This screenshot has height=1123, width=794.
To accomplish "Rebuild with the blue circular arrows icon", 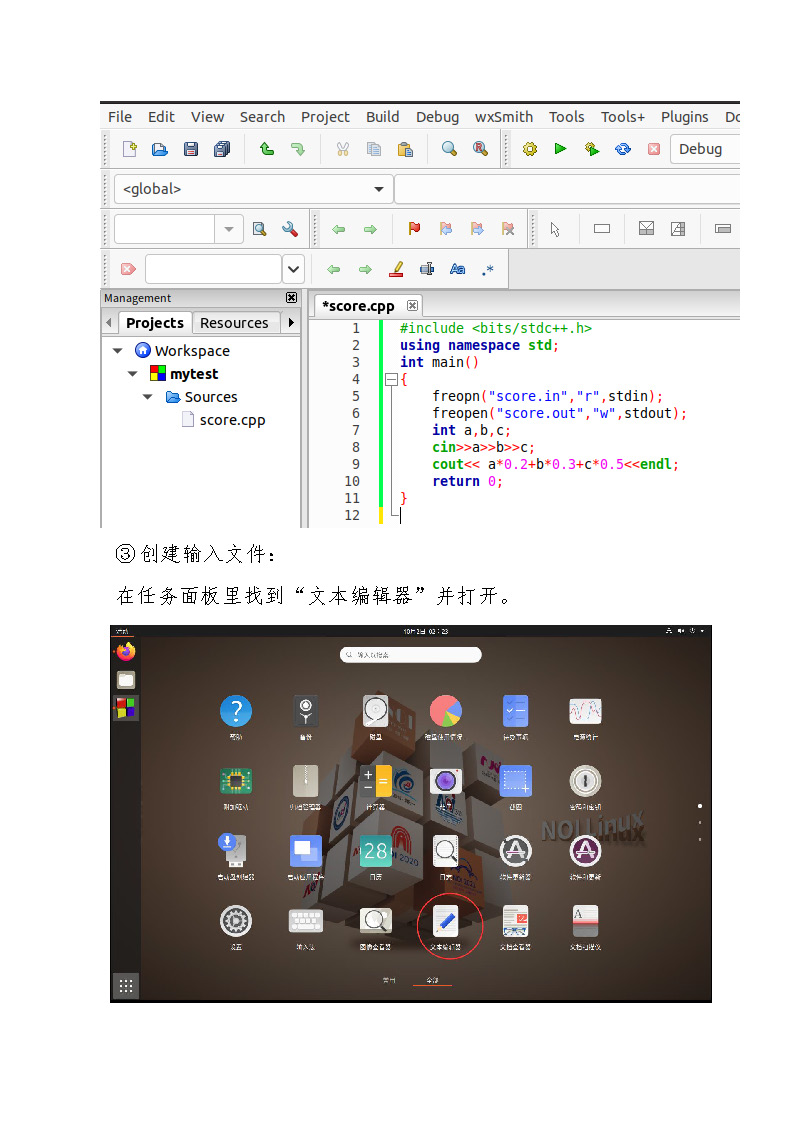I will pyautogui.click(x=623, y=149).
